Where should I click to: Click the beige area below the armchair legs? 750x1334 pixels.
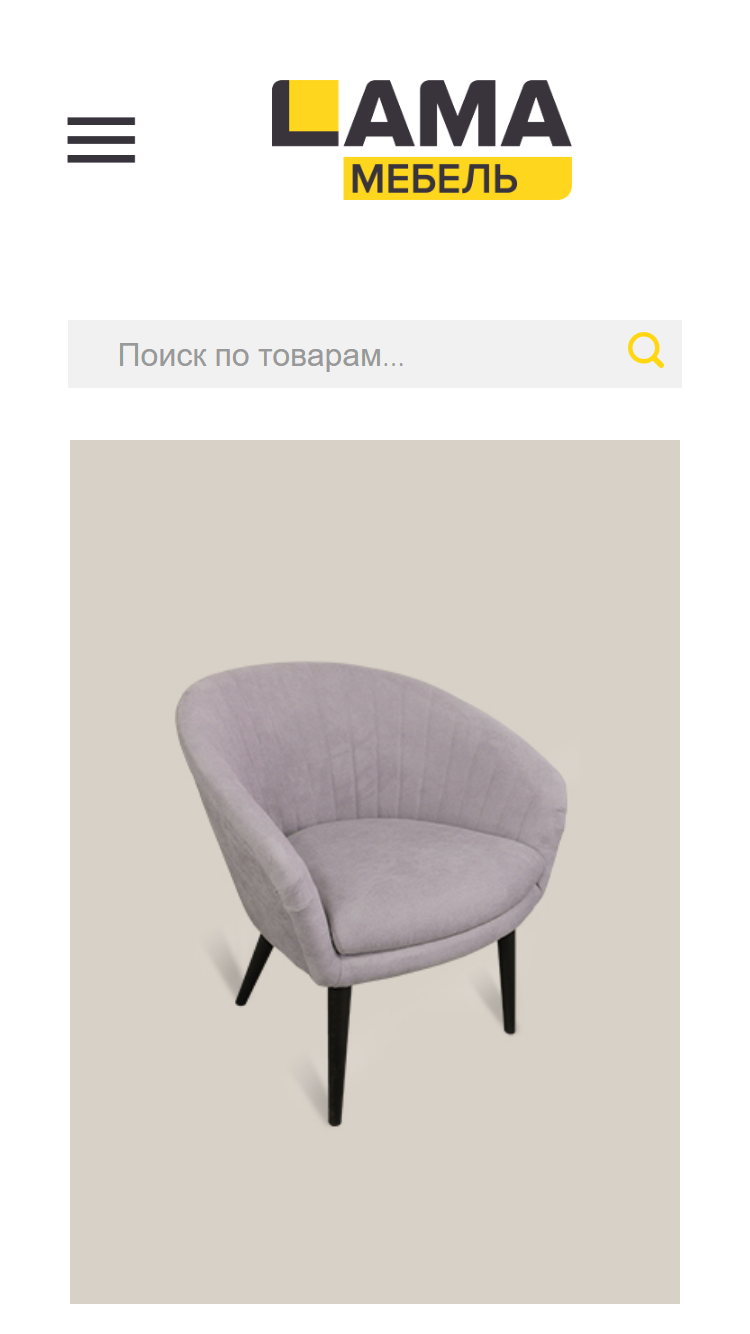click(x=375, y=1215)
